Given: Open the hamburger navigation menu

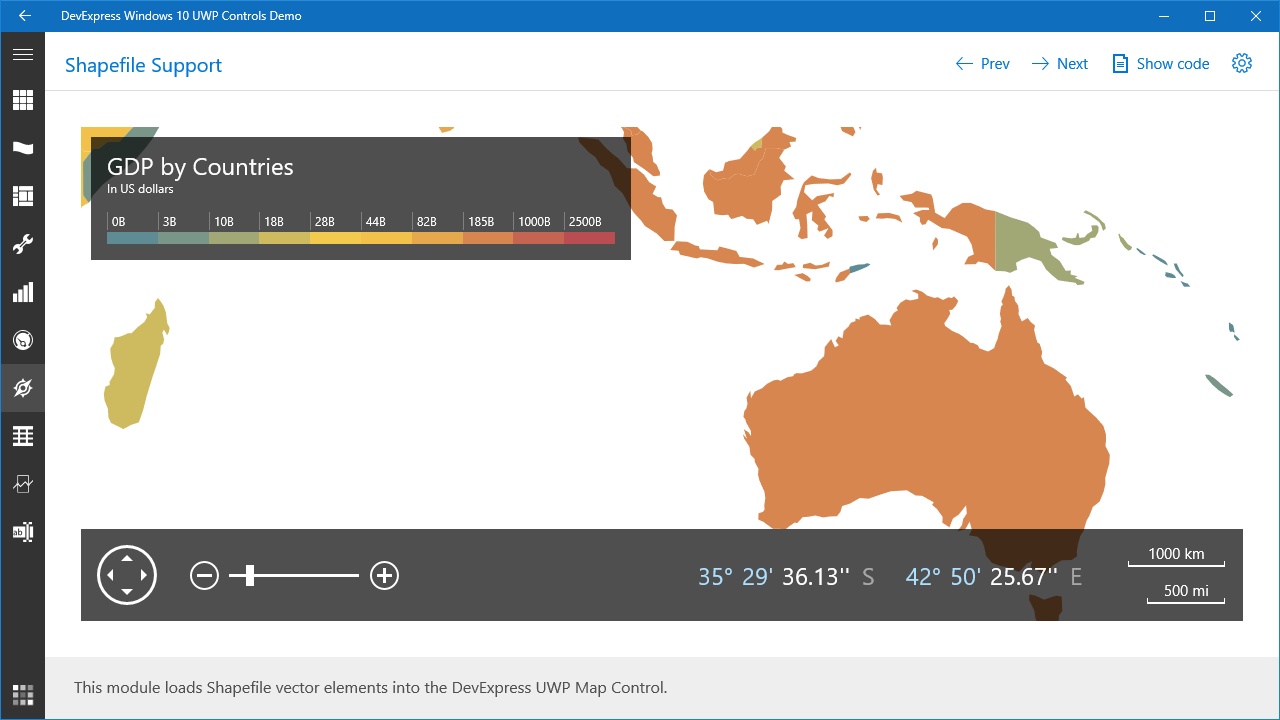Looking at the screenshot, I should pos(22,54).
